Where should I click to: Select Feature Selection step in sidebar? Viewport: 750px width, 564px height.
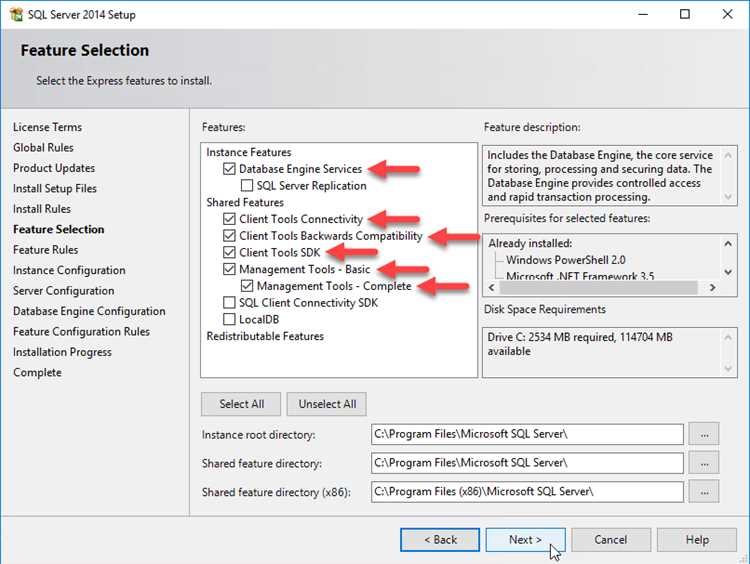pyautogui.click(x=58, y=230)
